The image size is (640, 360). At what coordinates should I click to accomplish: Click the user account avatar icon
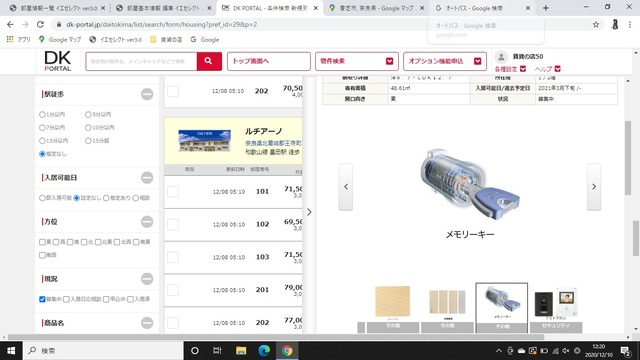pyautogui.click(x=501, y=57)
